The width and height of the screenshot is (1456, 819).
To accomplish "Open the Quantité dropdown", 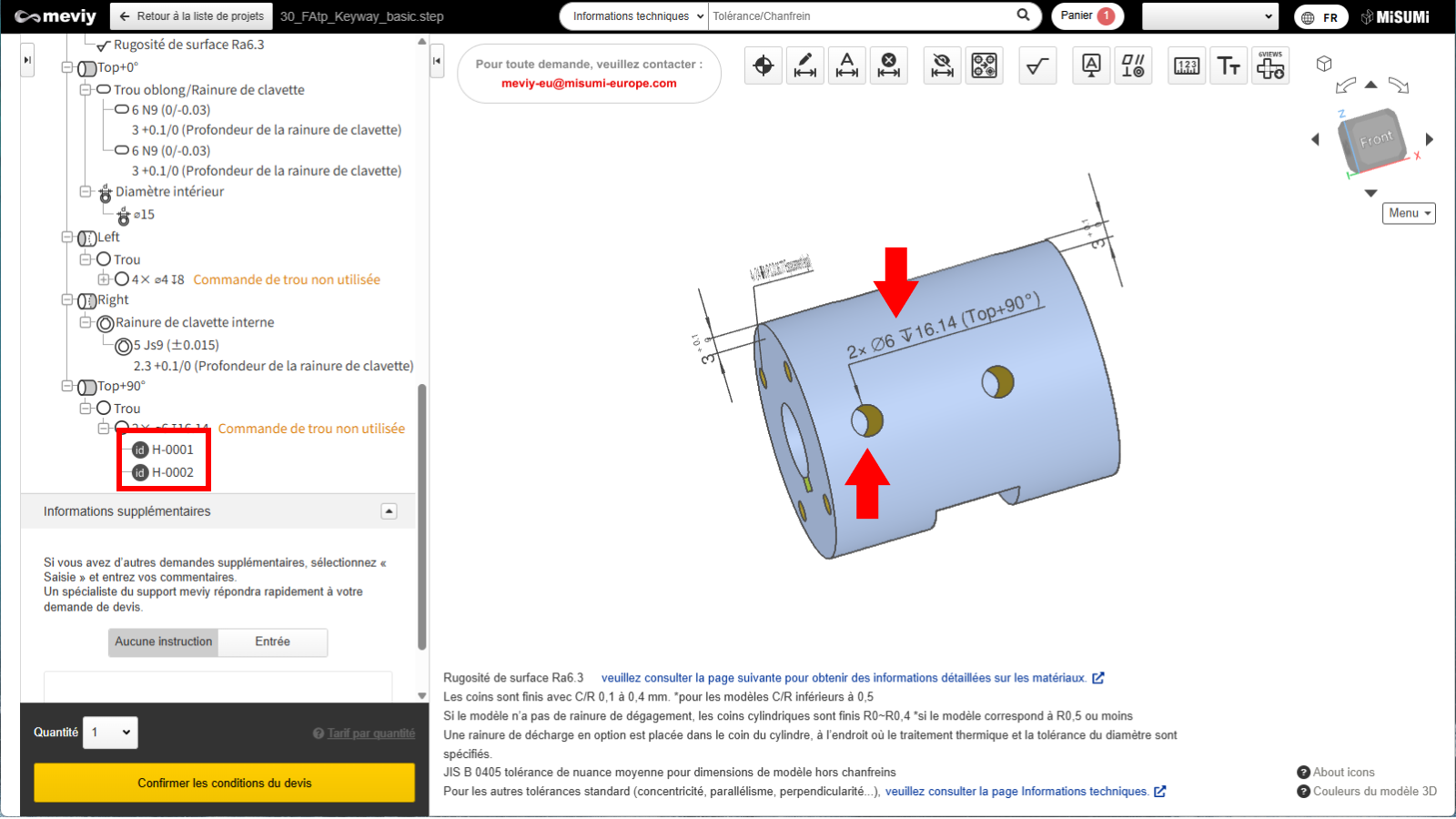I will click(110, 733).
